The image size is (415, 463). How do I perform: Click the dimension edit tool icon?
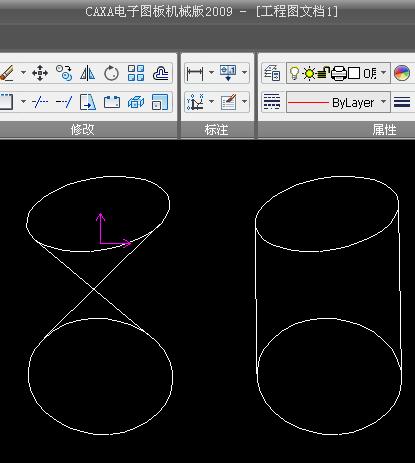point(229,102)
